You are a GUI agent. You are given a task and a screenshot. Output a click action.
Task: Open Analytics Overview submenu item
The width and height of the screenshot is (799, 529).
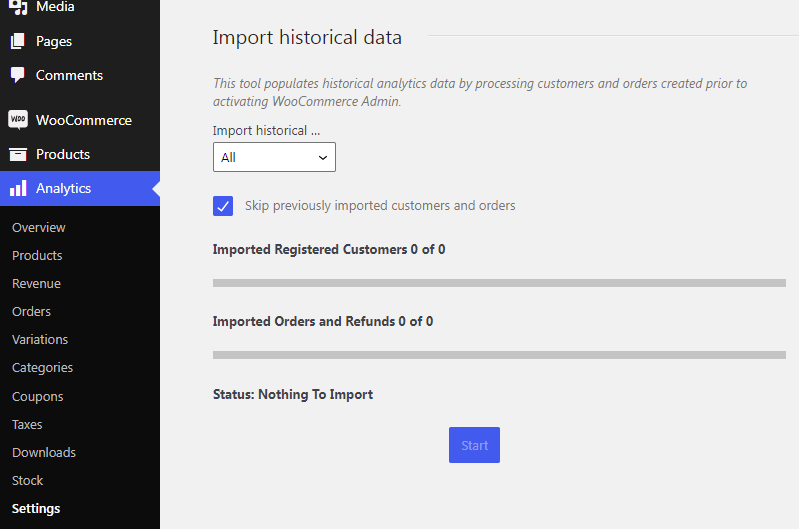pyautogui.click(x=39, y=228)
